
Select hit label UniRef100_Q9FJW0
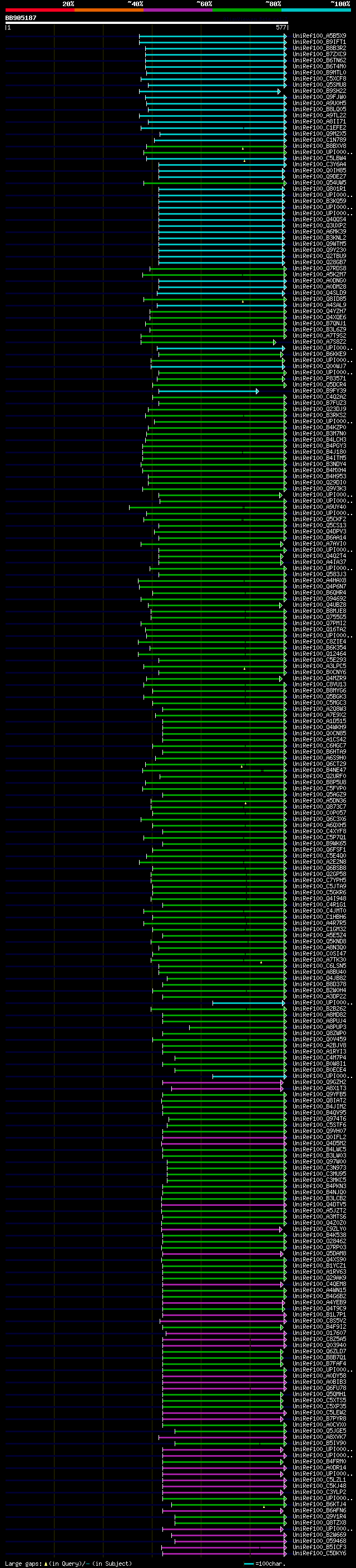pos(319,97)
